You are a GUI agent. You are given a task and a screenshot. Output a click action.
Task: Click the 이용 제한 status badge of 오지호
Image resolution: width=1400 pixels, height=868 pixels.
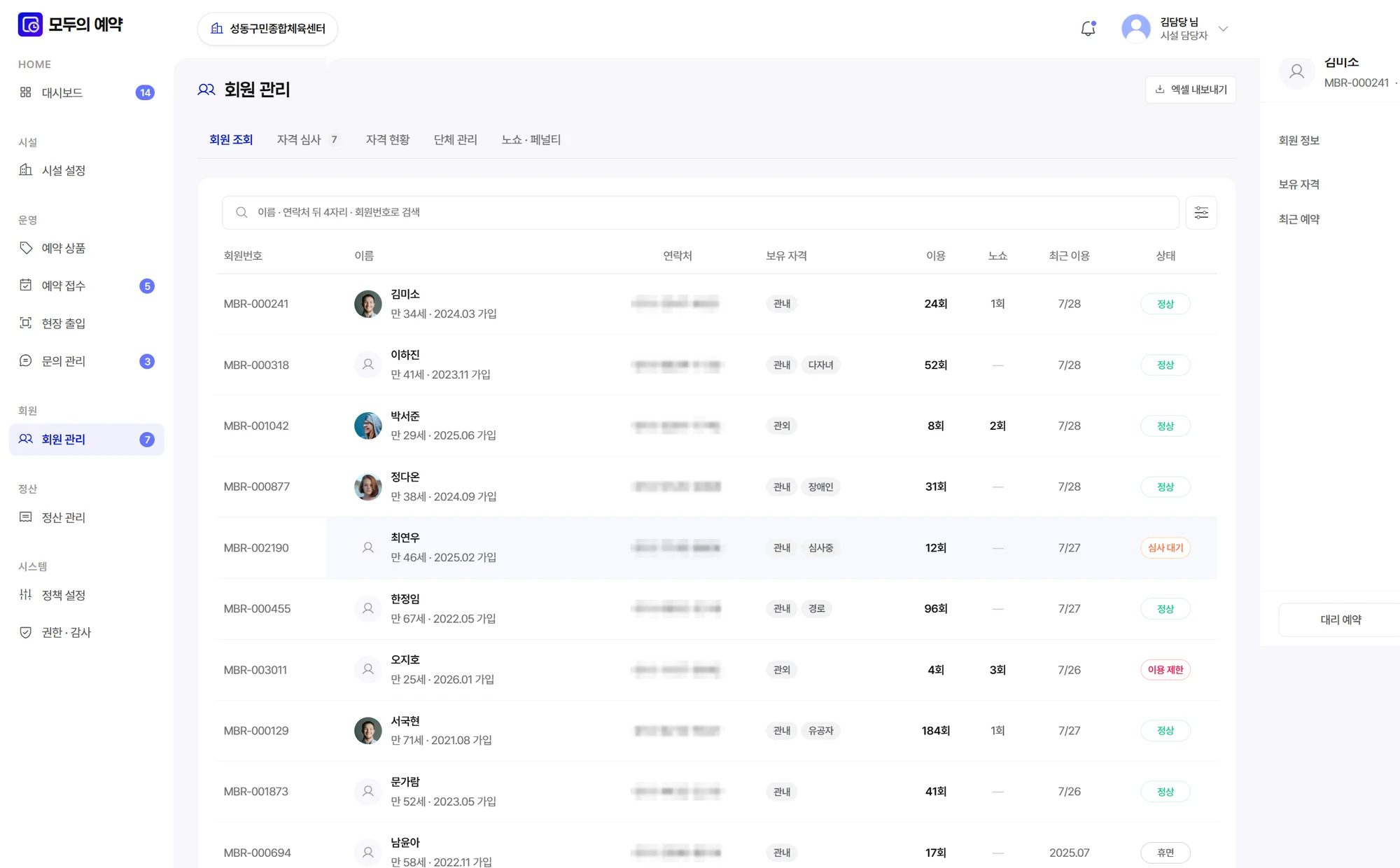(x=1165, y=670)
